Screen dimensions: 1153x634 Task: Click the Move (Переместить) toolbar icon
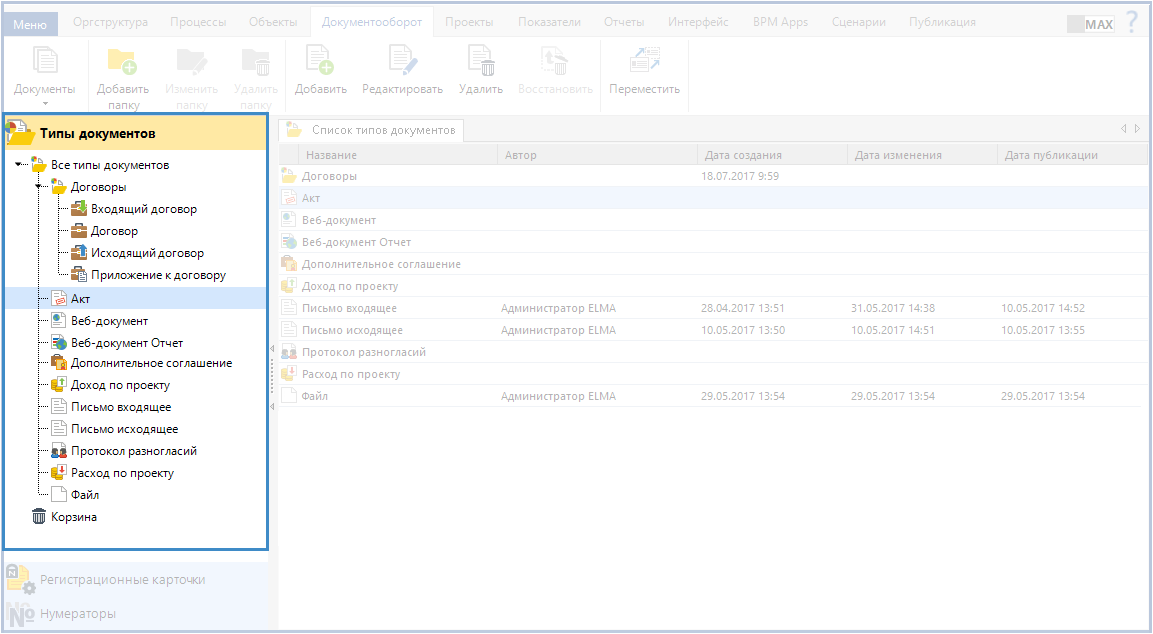[x=644, y=63]
